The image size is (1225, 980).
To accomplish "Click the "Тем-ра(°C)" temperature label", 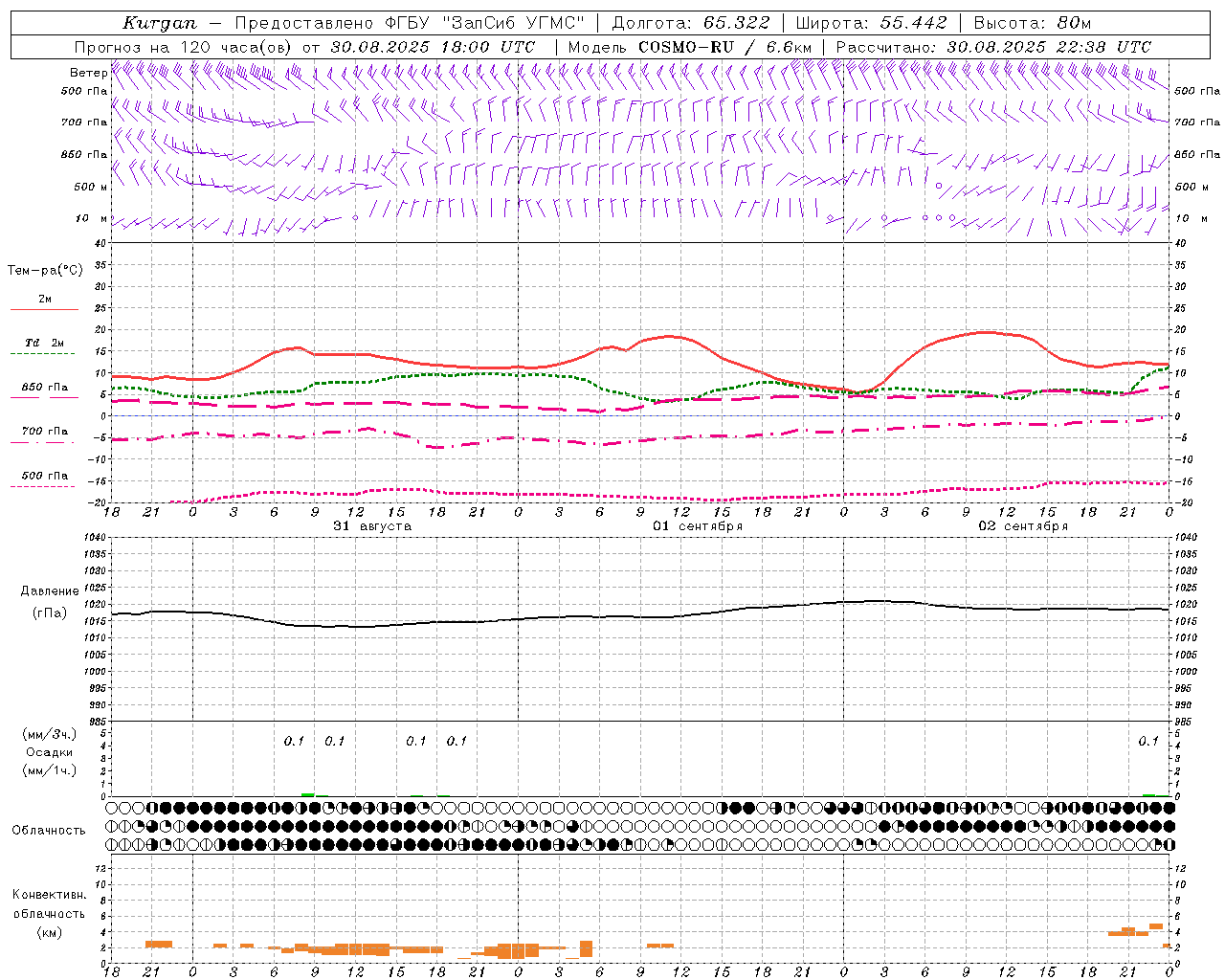I will tap(45, 270).
